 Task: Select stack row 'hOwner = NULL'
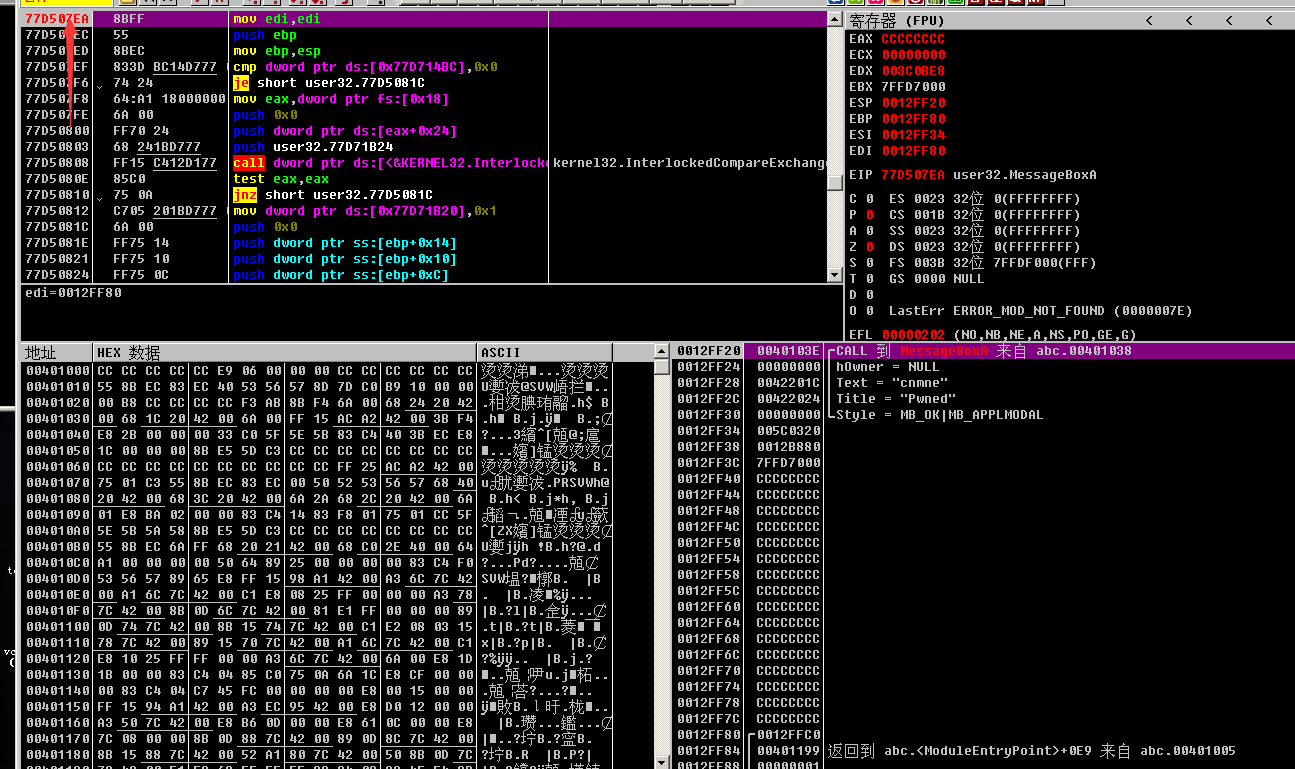click(887, 367)
